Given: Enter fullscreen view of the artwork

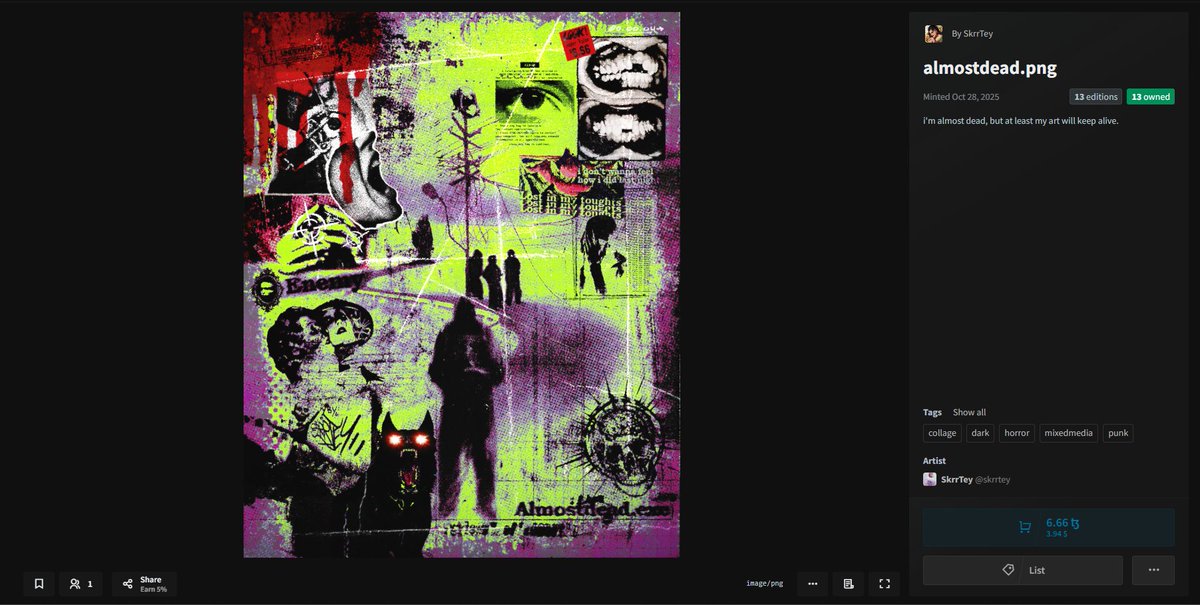Looking at the screenshot, I should click(884, 584).
